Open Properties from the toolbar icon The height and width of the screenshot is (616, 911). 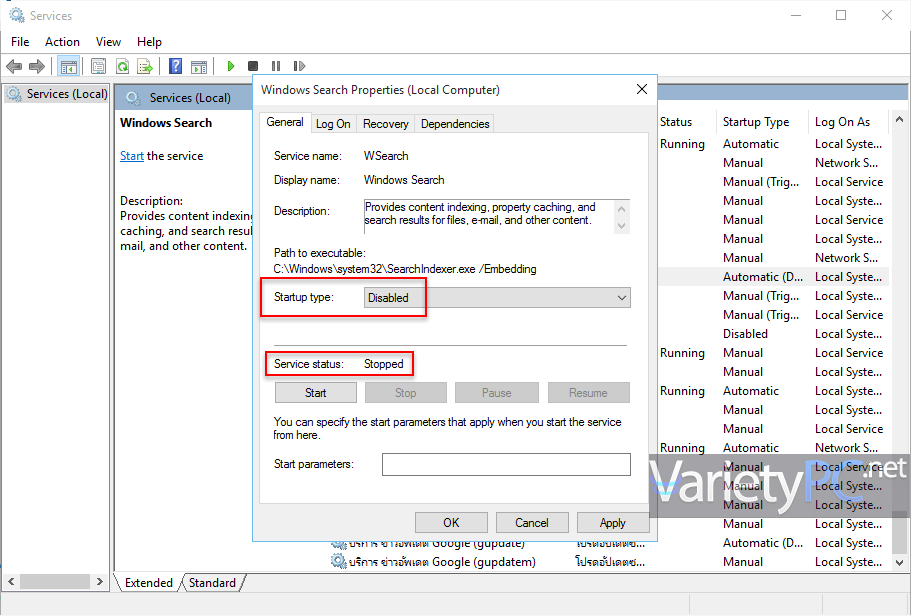coord(98,66)
